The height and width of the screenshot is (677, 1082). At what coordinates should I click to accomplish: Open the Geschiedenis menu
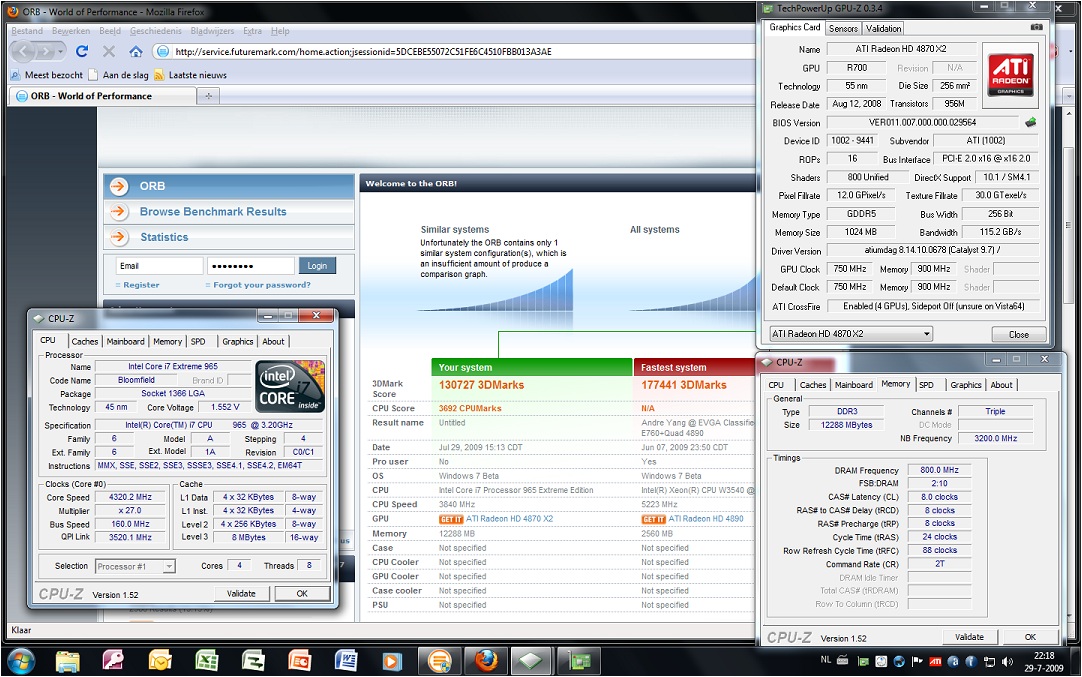[x=155, y=31]
